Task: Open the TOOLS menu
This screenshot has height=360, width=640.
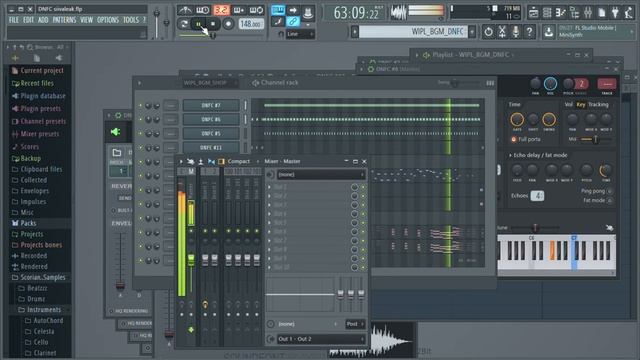Action: (131, 20)
